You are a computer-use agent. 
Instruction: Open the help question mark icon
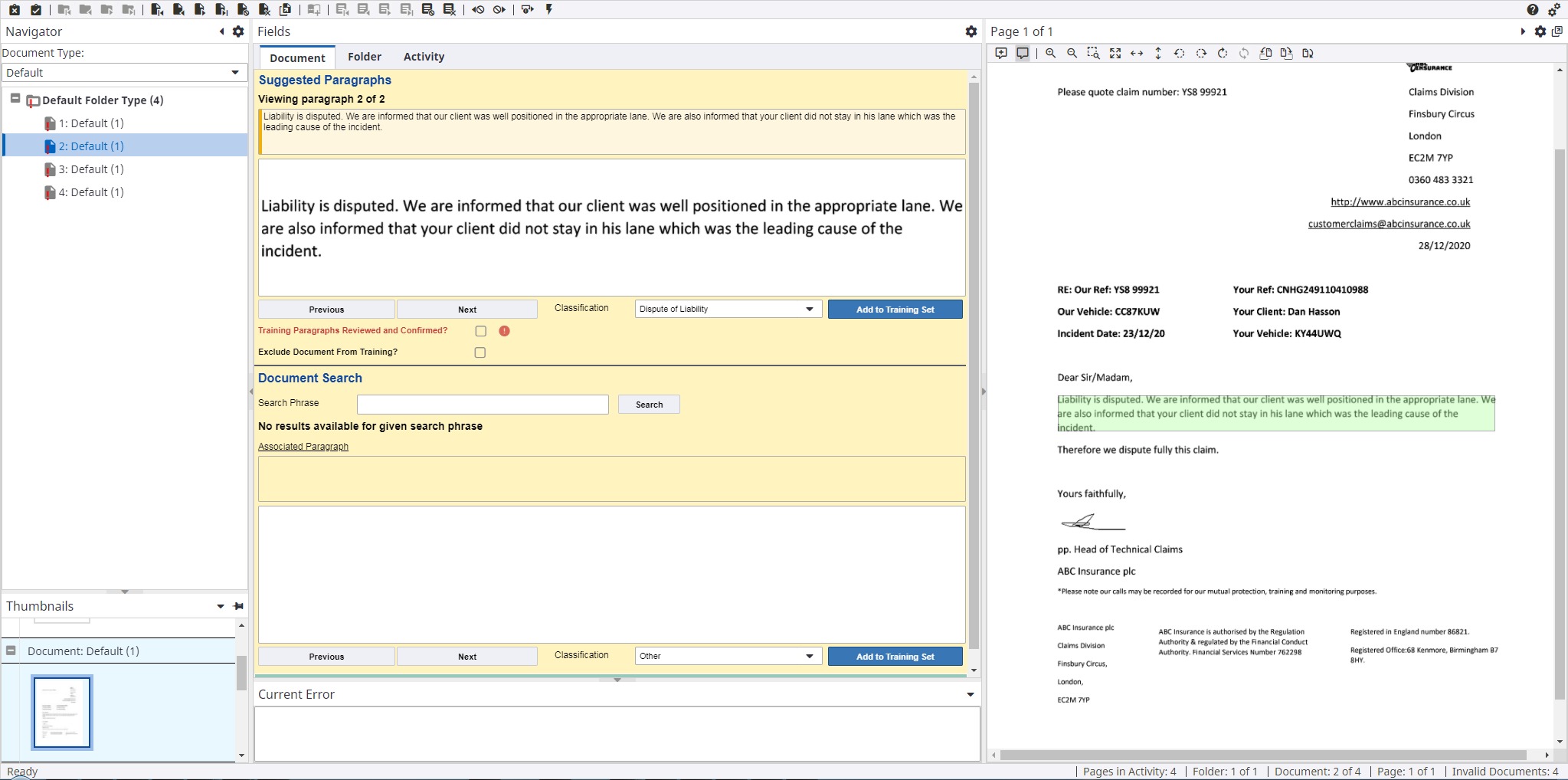click(1532, 10)
